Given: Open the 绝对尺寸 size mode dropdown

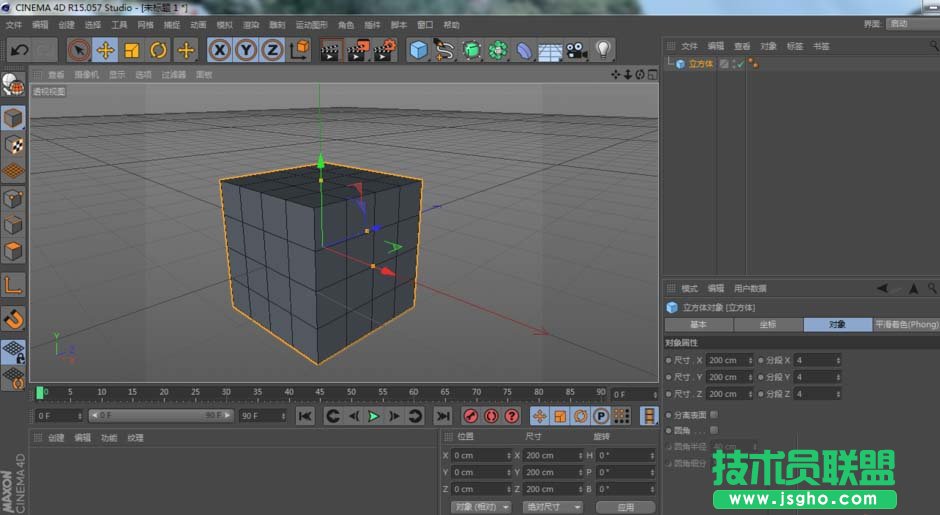Looking at the screenshot, I should pyautogui.click(x=552, y=507).
